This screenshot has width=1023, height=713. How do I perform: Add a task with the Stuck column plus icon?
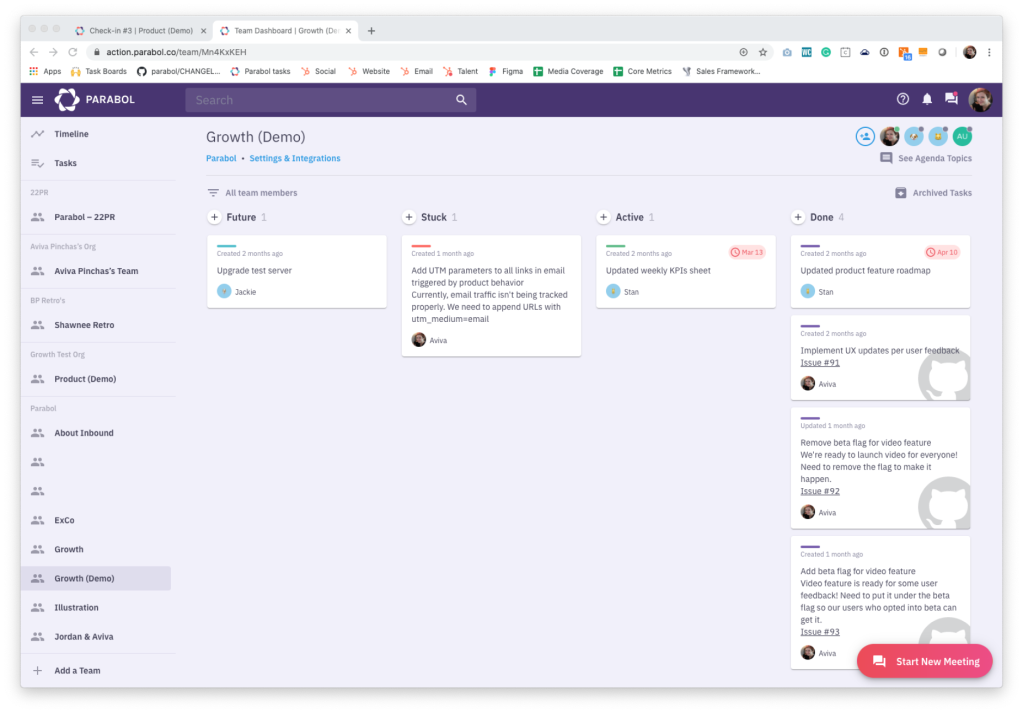[409, 216]
